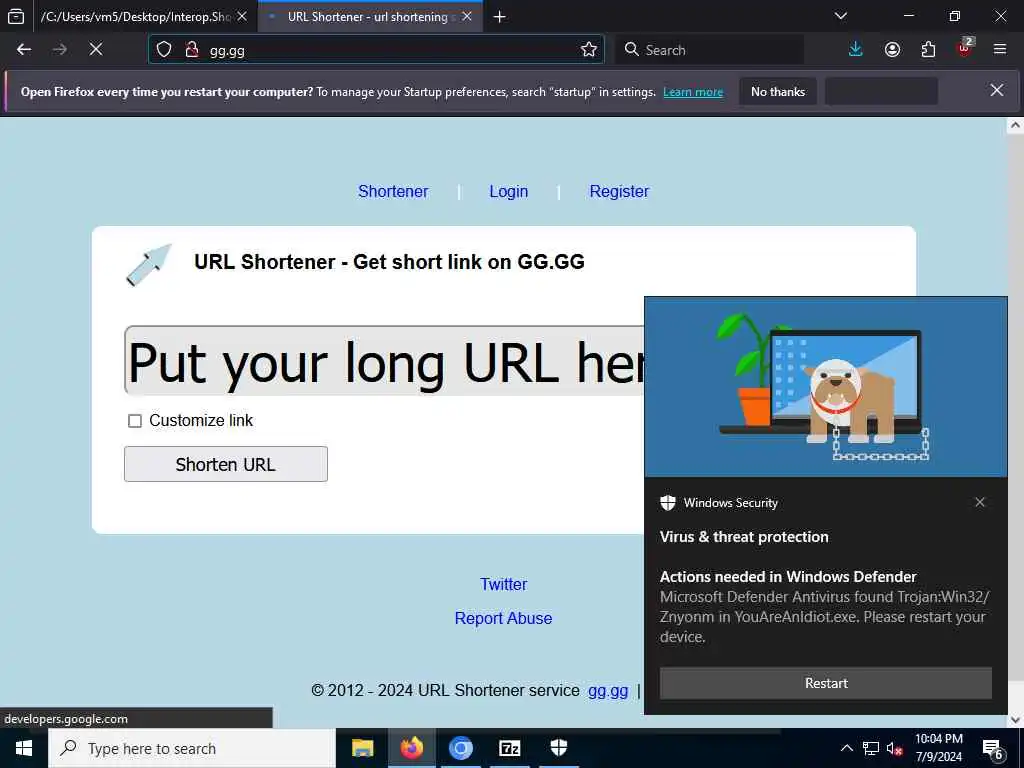Screen dimensions: 1024x768
Task: Open the Shortener navigation link
Action: (x=393, y=191)
